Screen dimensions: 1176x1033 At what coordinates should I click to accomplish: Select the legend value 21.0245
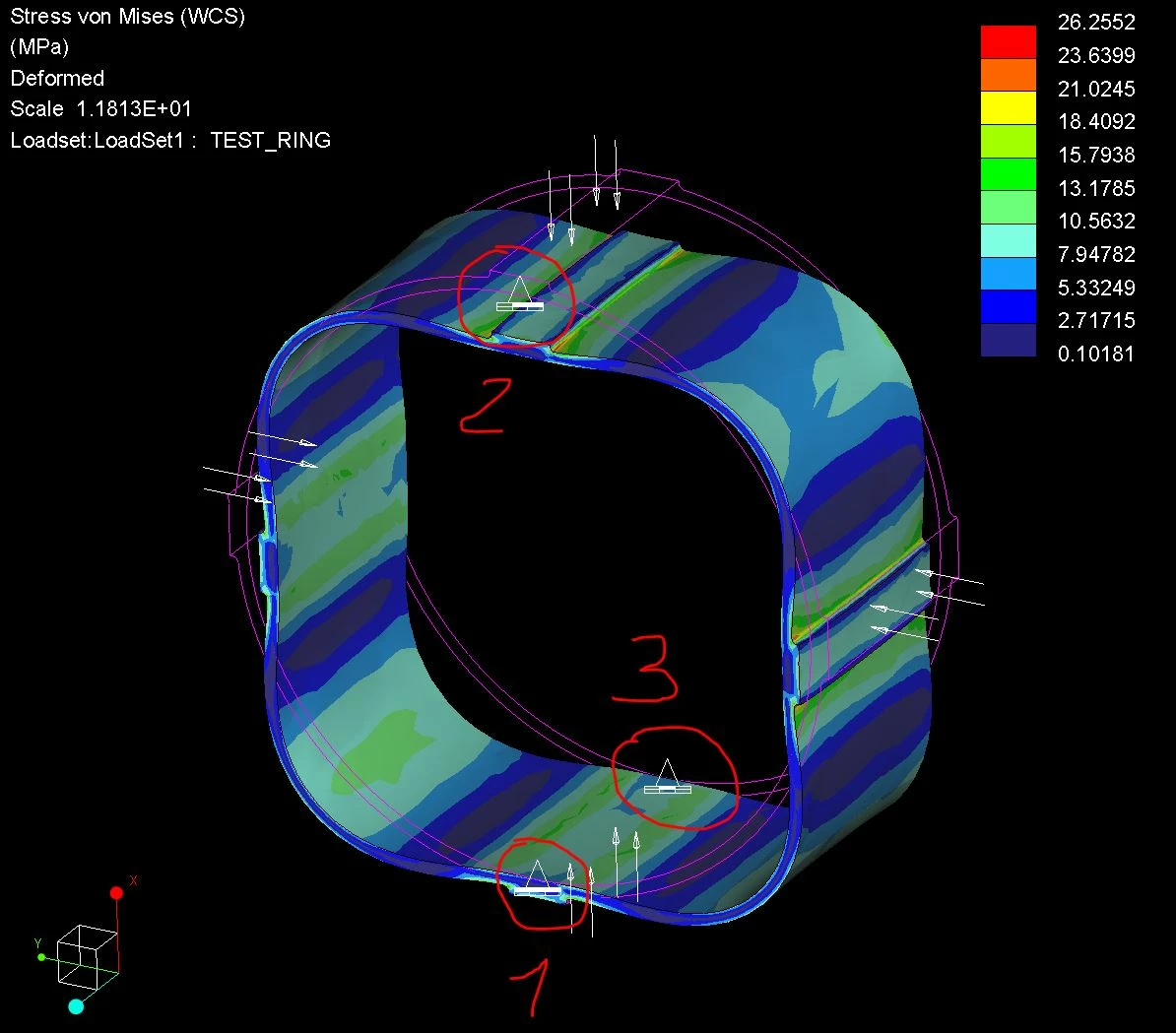click(1096, 90)
